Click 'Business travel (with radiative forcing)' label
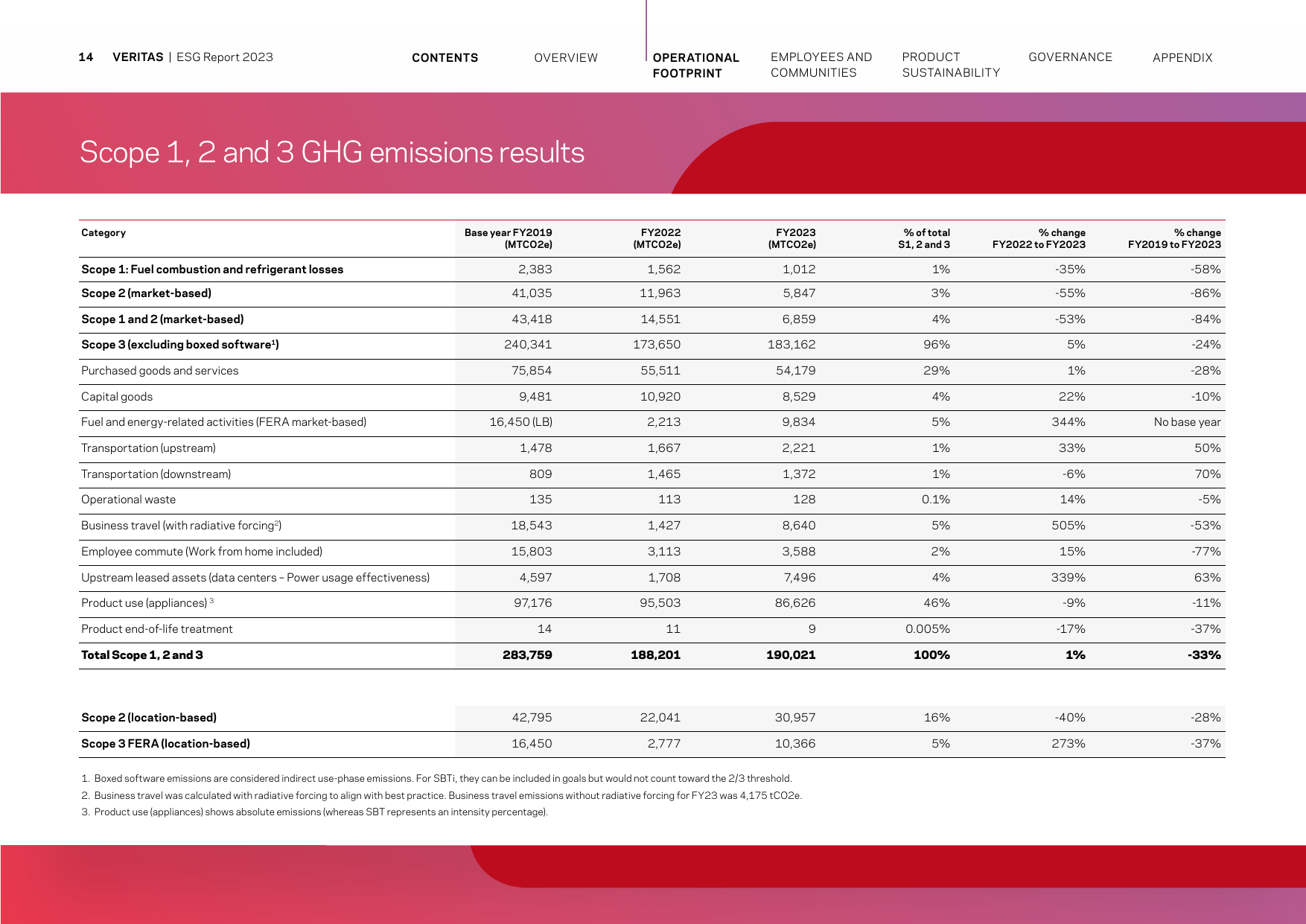1306x924 pixels. click(181, 526)
